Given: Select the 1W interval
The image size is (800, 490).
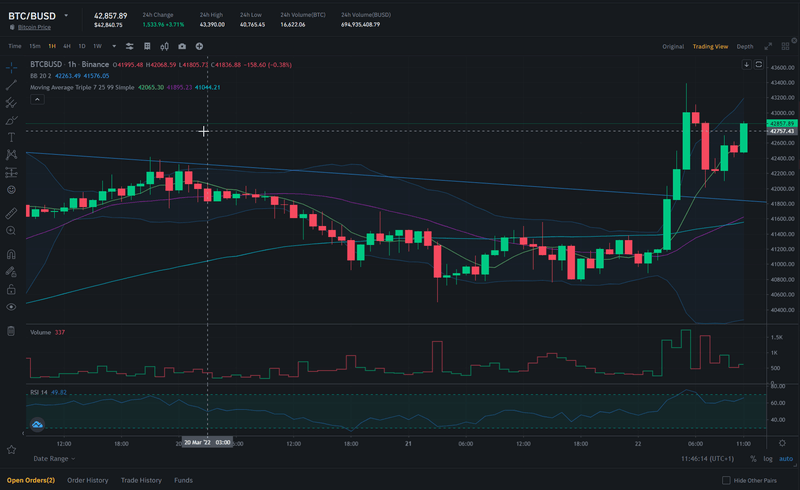Looking at the screenshot, I should [97, 46].
